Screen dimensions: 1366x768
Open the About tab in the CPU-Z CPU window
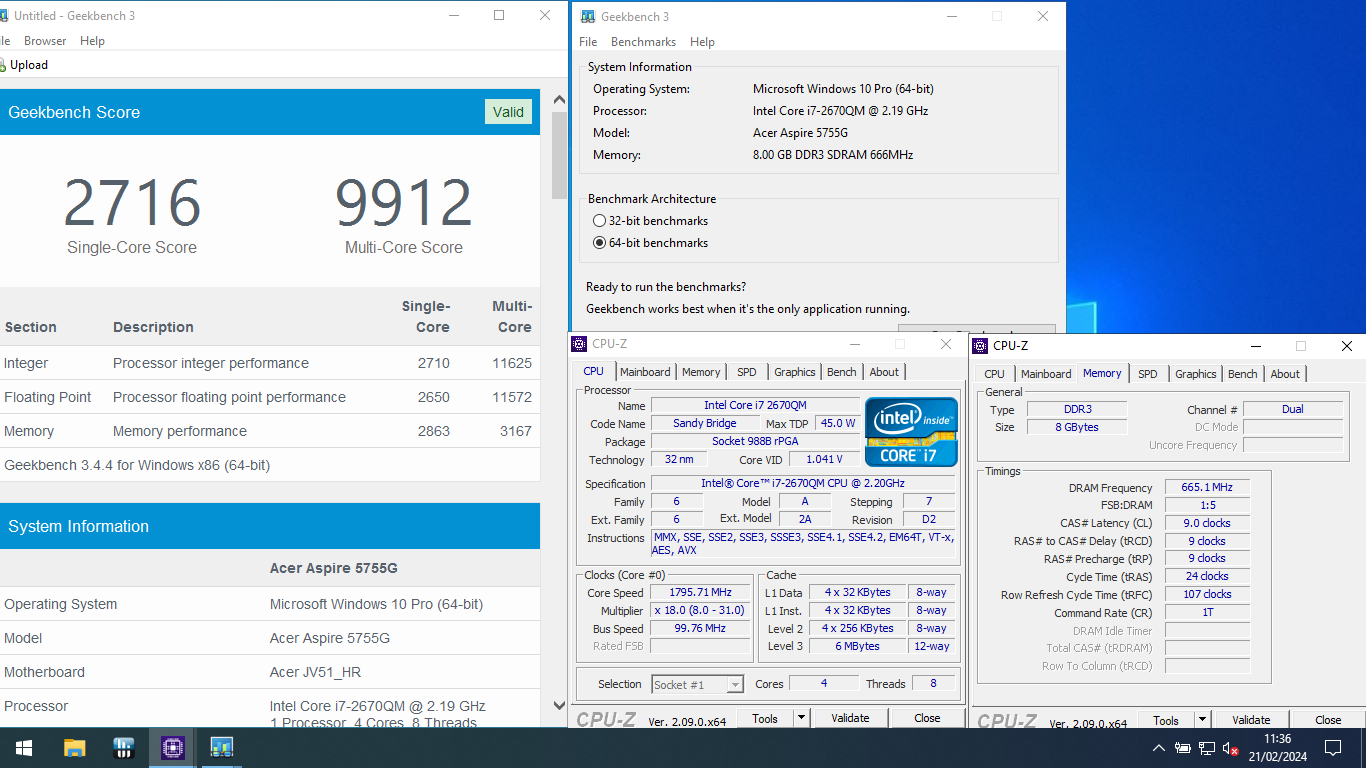coord(884,372)
